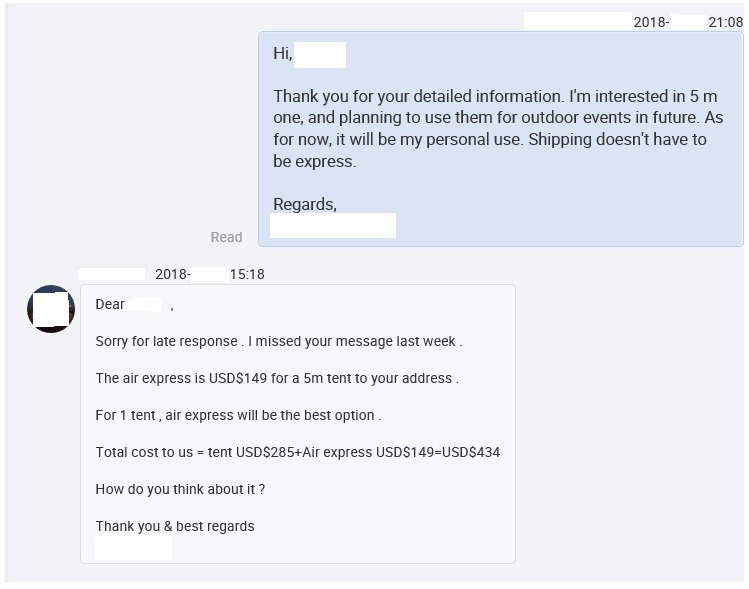Click the redacted signature in the white message
This screenshot has width=749, height=589.
[133, 547]
